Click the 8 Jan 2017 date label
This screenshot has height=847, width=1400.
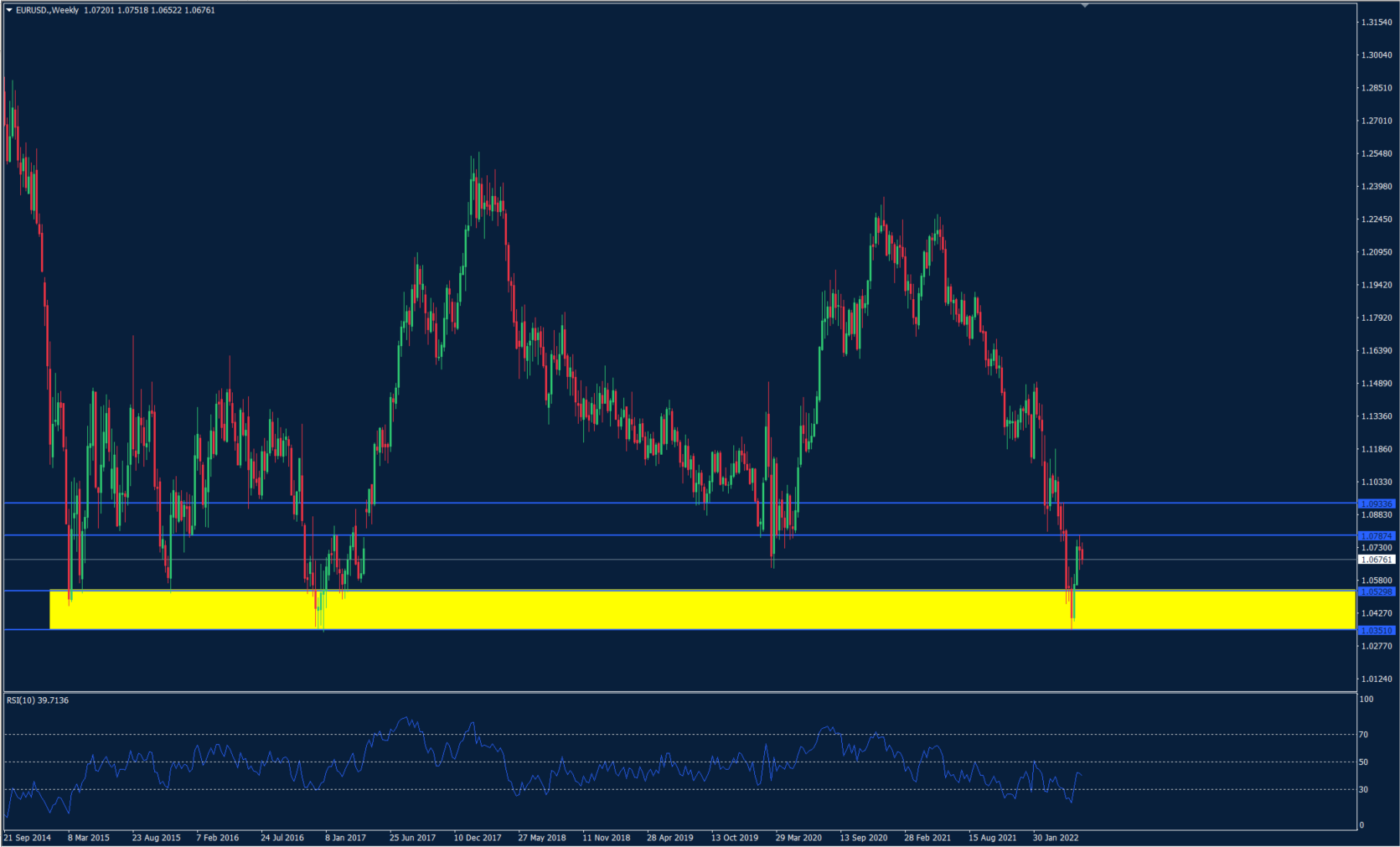click(x=344, y=837)
